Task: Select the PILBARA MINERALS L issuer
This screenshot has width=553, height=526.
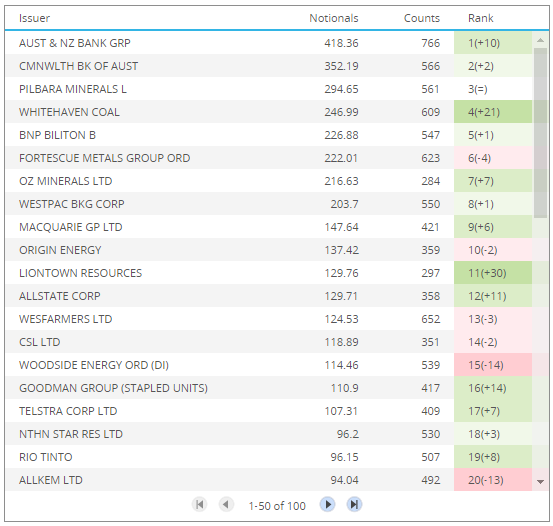Action: point(73,89)
